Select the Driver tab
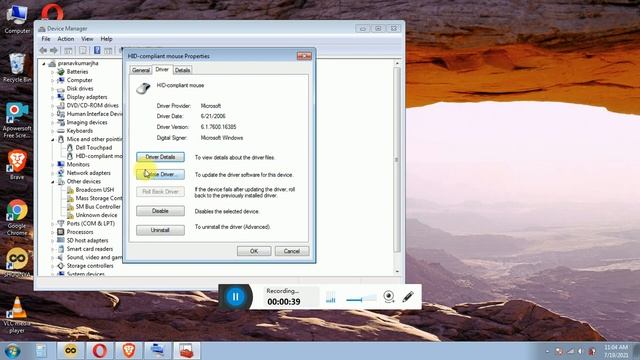Viewport: 640px width, 360px height. tap(162, 69)
